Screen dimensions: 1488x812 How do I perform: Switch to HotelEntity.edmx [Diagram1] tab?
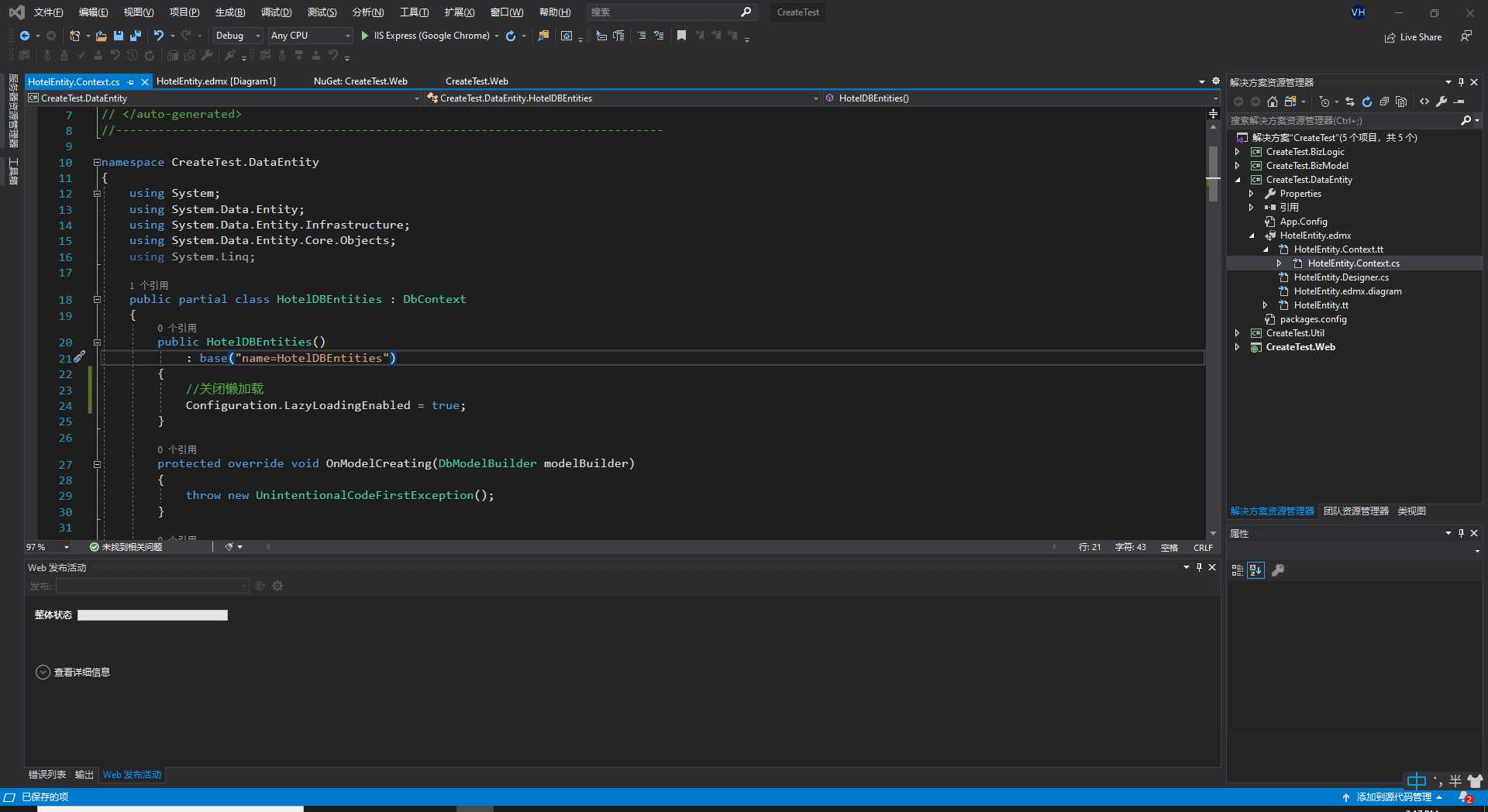pos(216,81)
